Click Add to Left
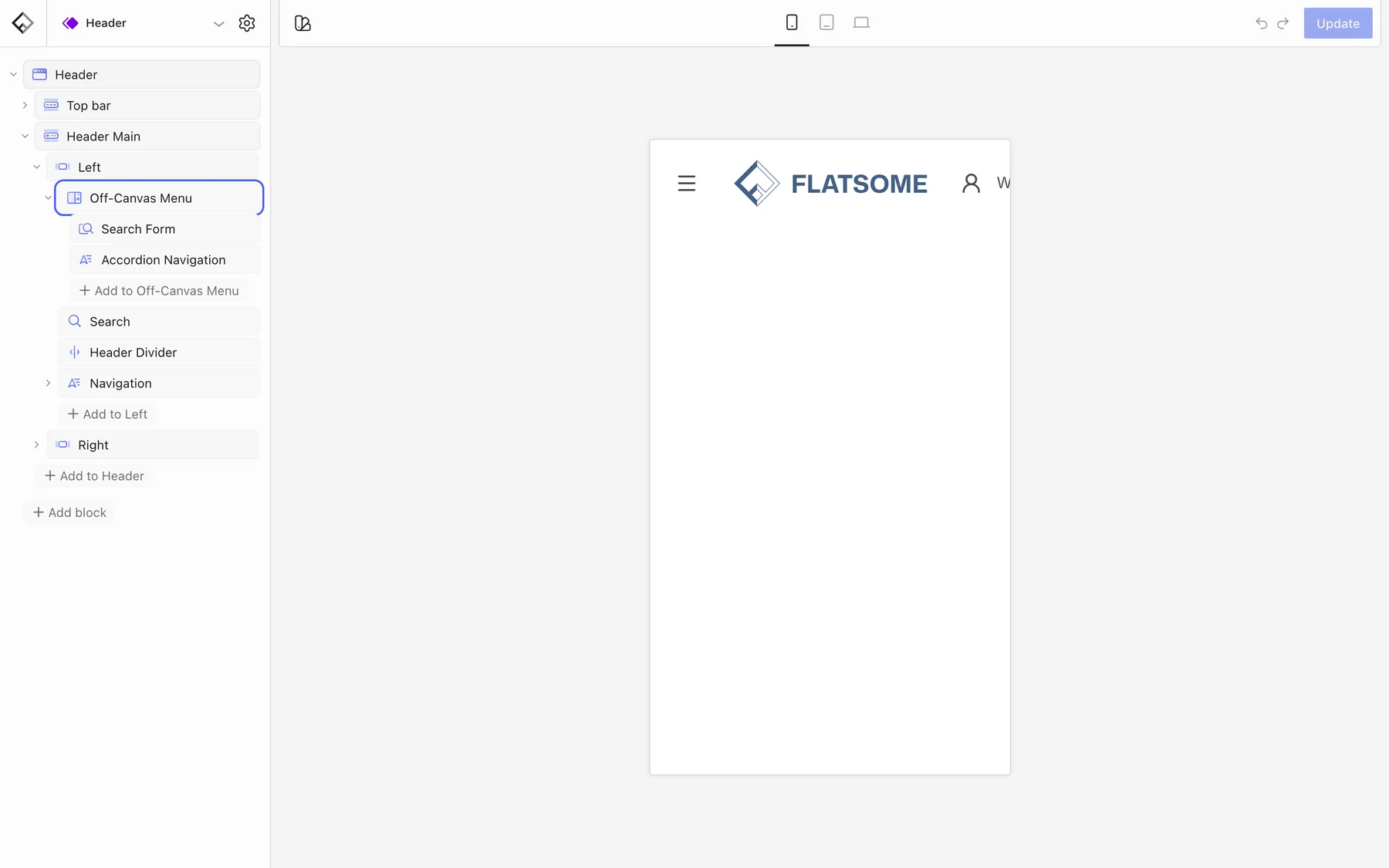1389x868 pixels. pos(107,414)
